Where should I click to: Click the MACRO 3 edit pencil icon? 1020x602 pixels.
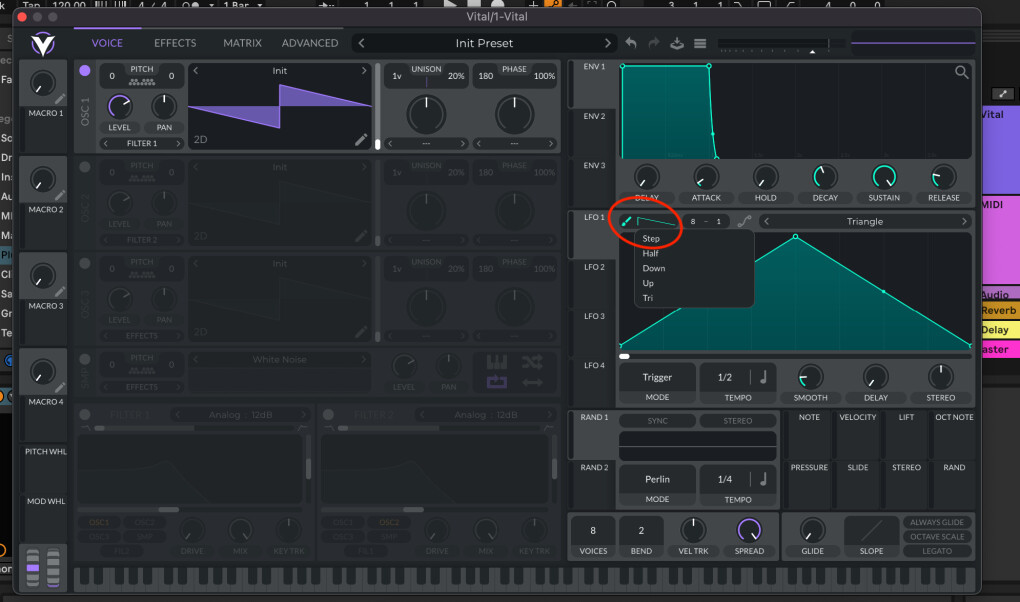click(60, 291)
